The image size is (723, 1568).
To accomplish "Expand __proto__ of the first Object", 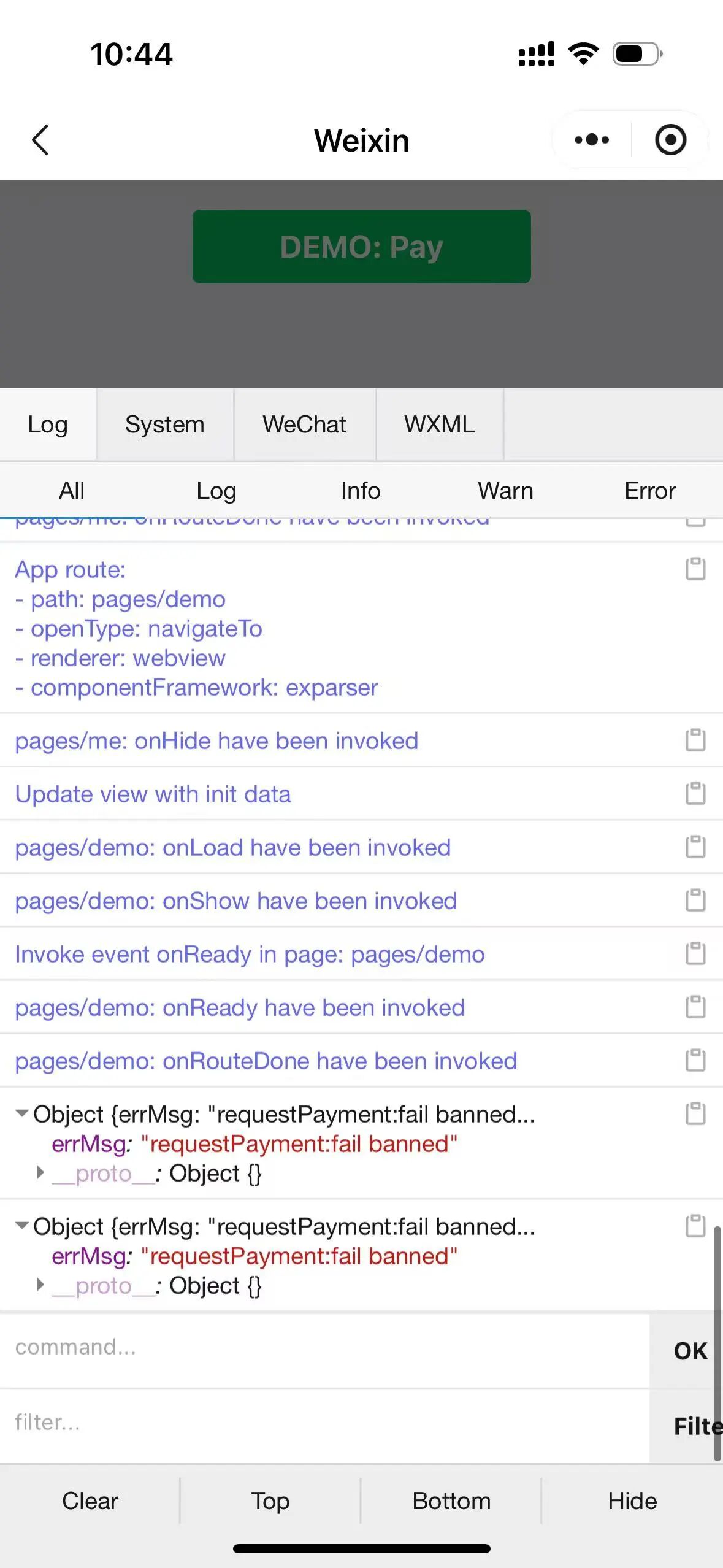I will [40, 1173].
